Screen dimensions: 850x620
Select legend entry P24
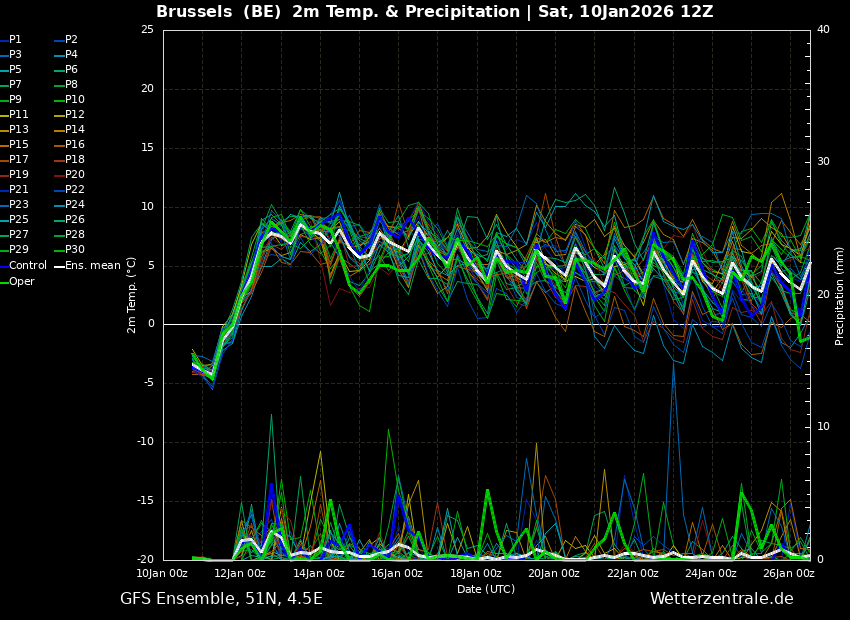pos(75,204)
